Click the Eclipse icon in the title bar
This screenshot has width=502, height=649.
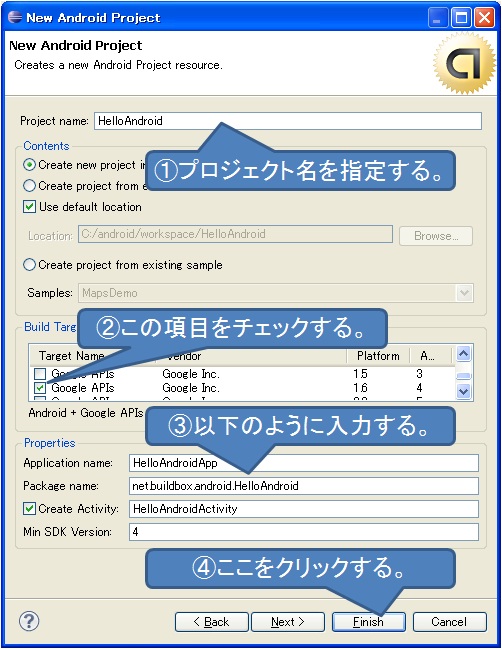(15, 17)
